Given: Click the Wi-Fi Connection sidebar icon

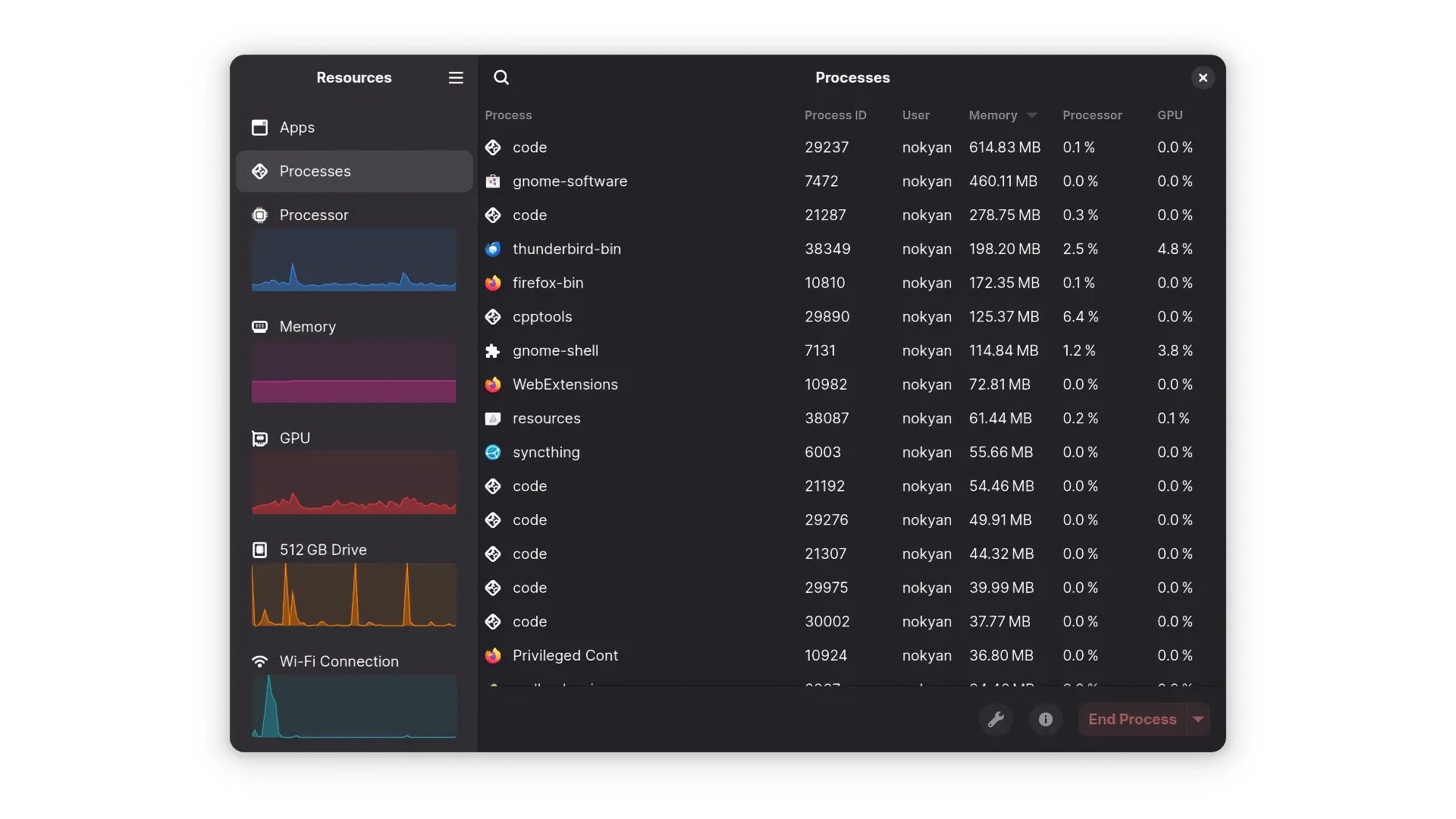Looking at the screenshot, I should (259, 661).
